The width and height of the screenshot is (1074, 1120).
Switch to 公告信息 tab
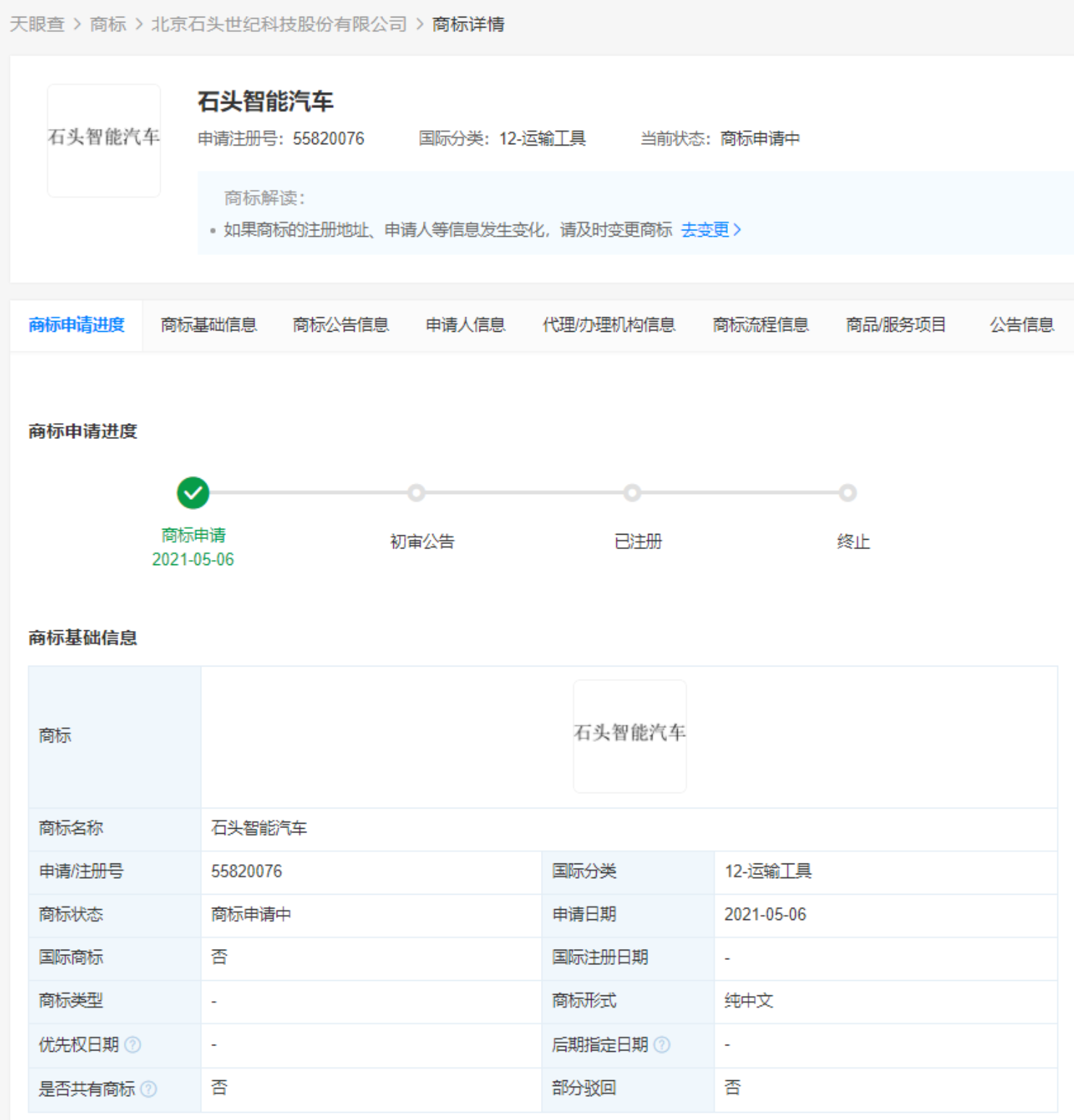click(1021, 325)
